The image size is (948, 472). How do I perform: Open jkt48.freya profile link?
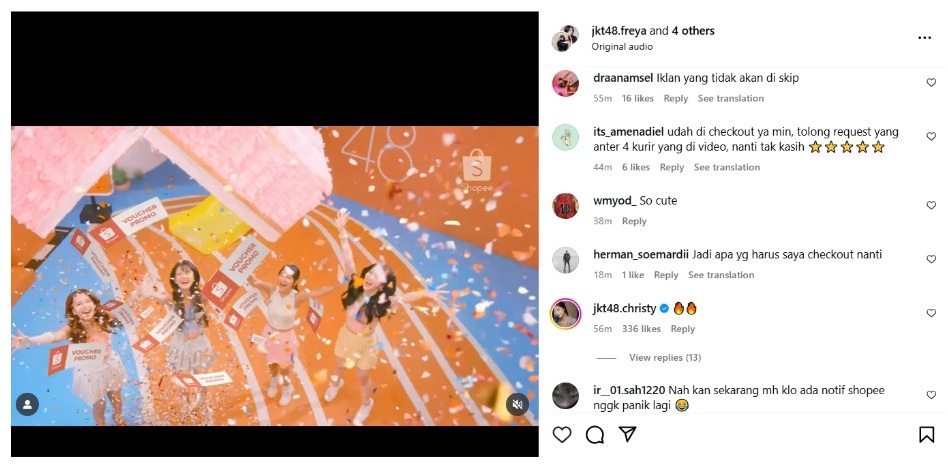point(619,31)
